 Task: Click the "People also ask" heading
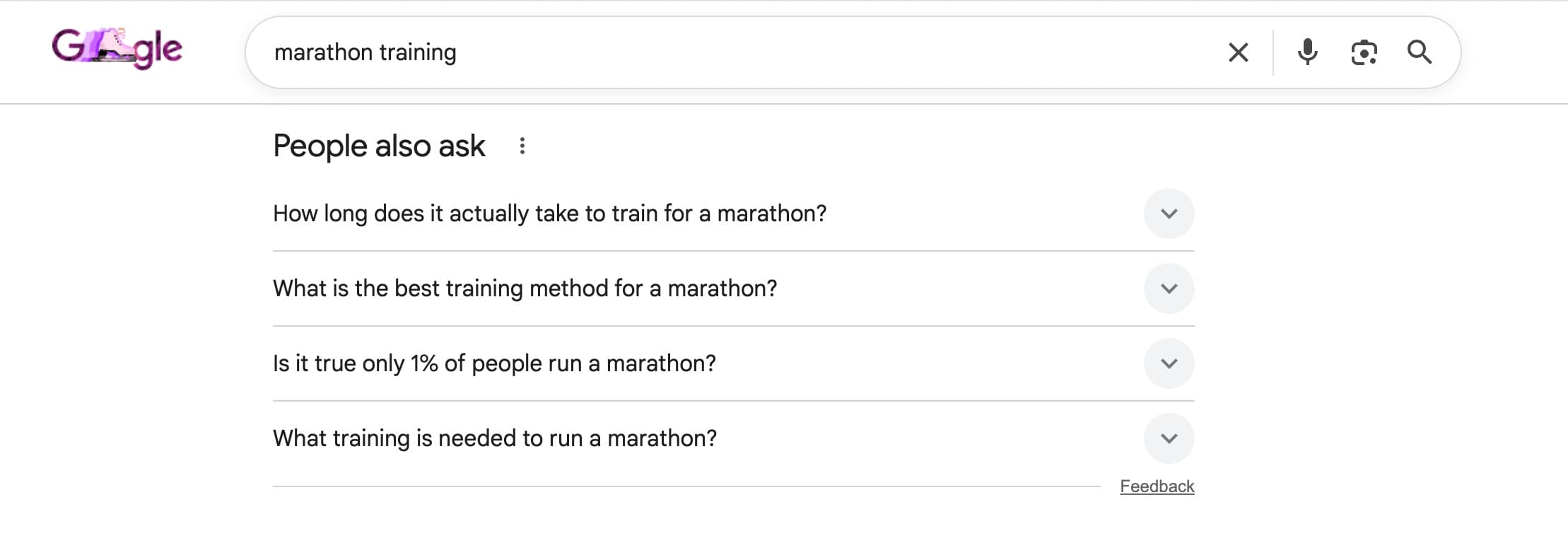tap(378, 146)
